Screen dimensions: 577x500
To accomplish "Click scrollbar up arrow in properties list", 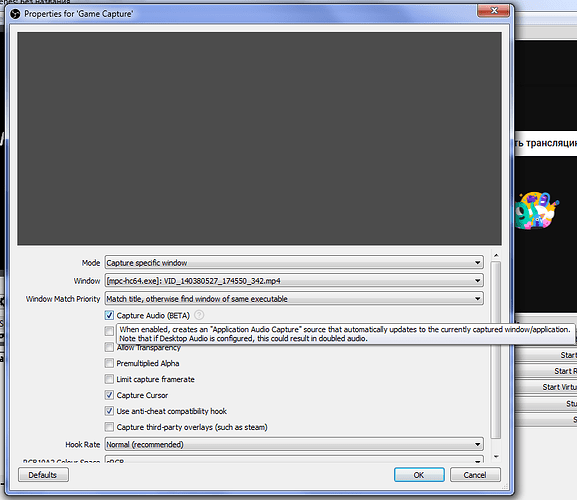I will 496,255.
